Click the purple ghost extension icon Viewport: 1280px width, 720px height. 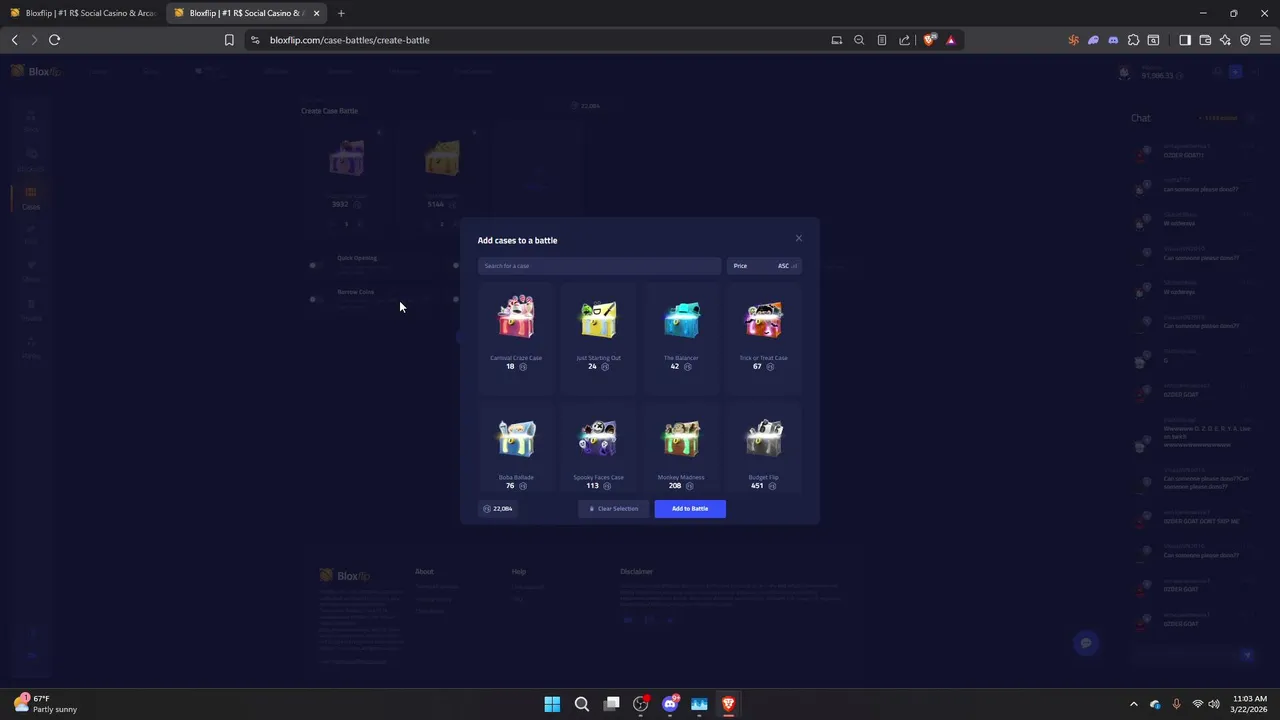pyautogui.click(x=1093, y=40)
